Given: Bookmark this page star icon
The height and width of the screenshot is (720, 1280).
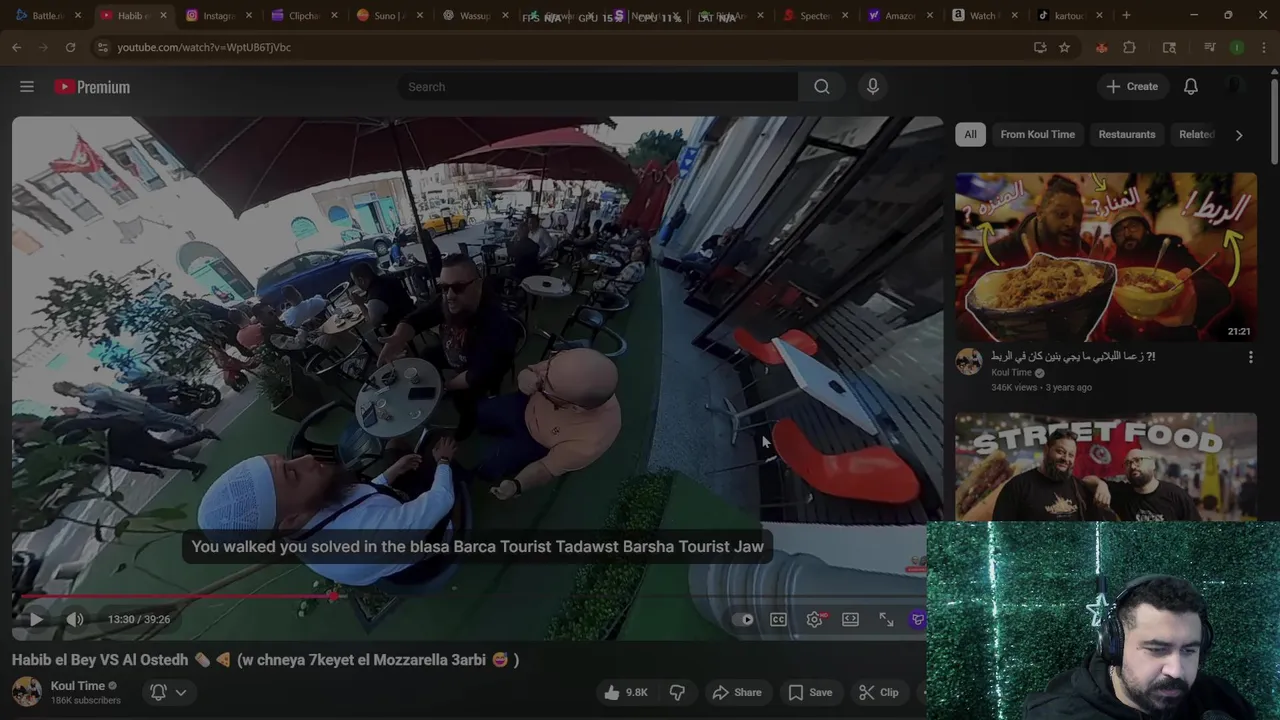Looking at the screenshot, I should [x=1065, y=47].
